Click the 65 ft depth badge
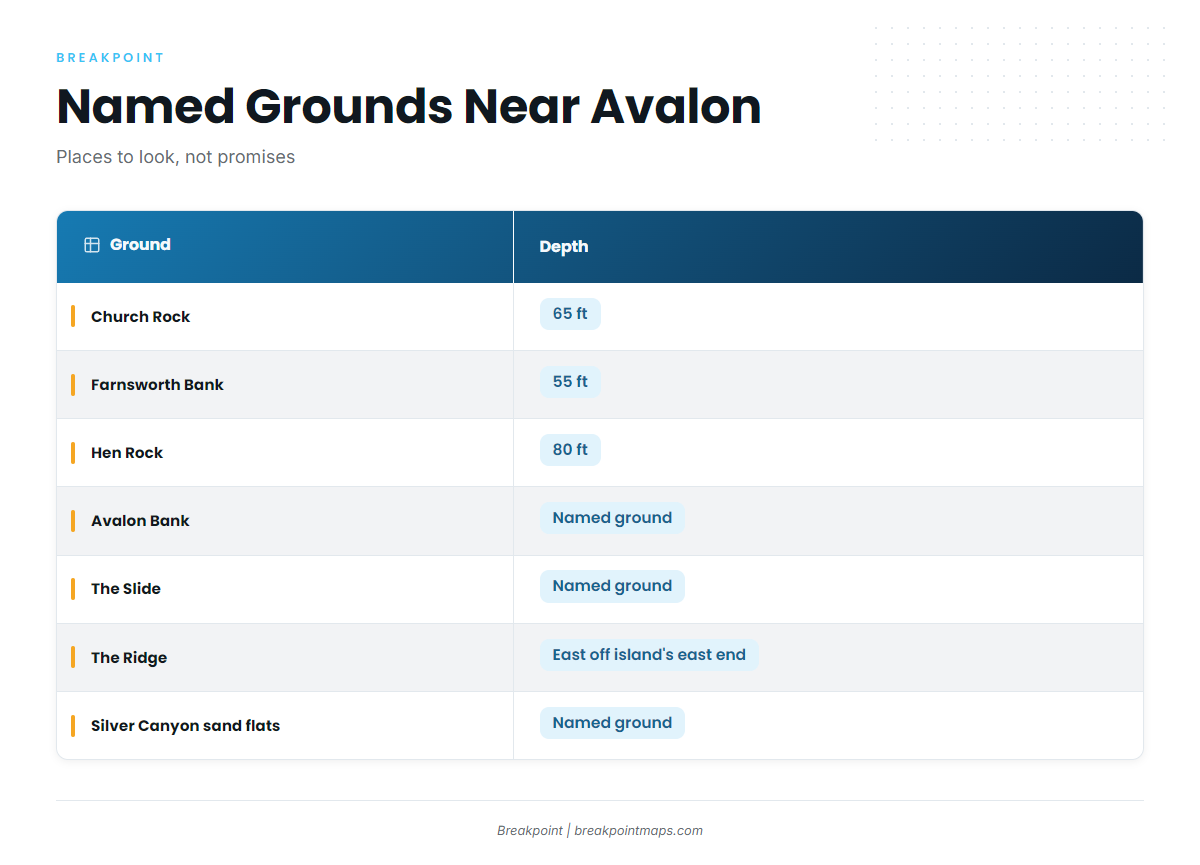 pos(570,314)
